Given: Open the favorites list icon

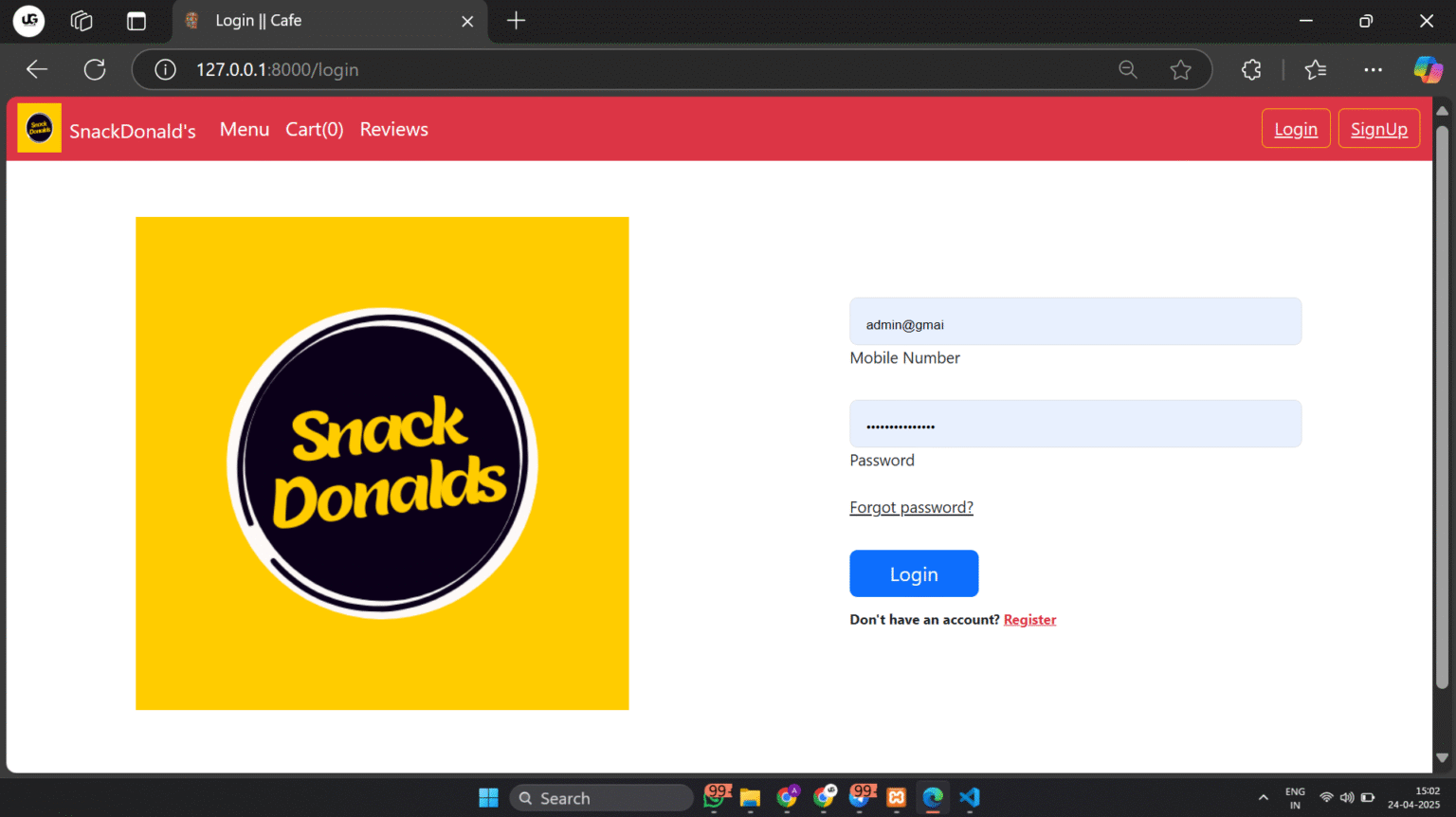Looking at the screenshot, I should click(x=1315, y=69).
